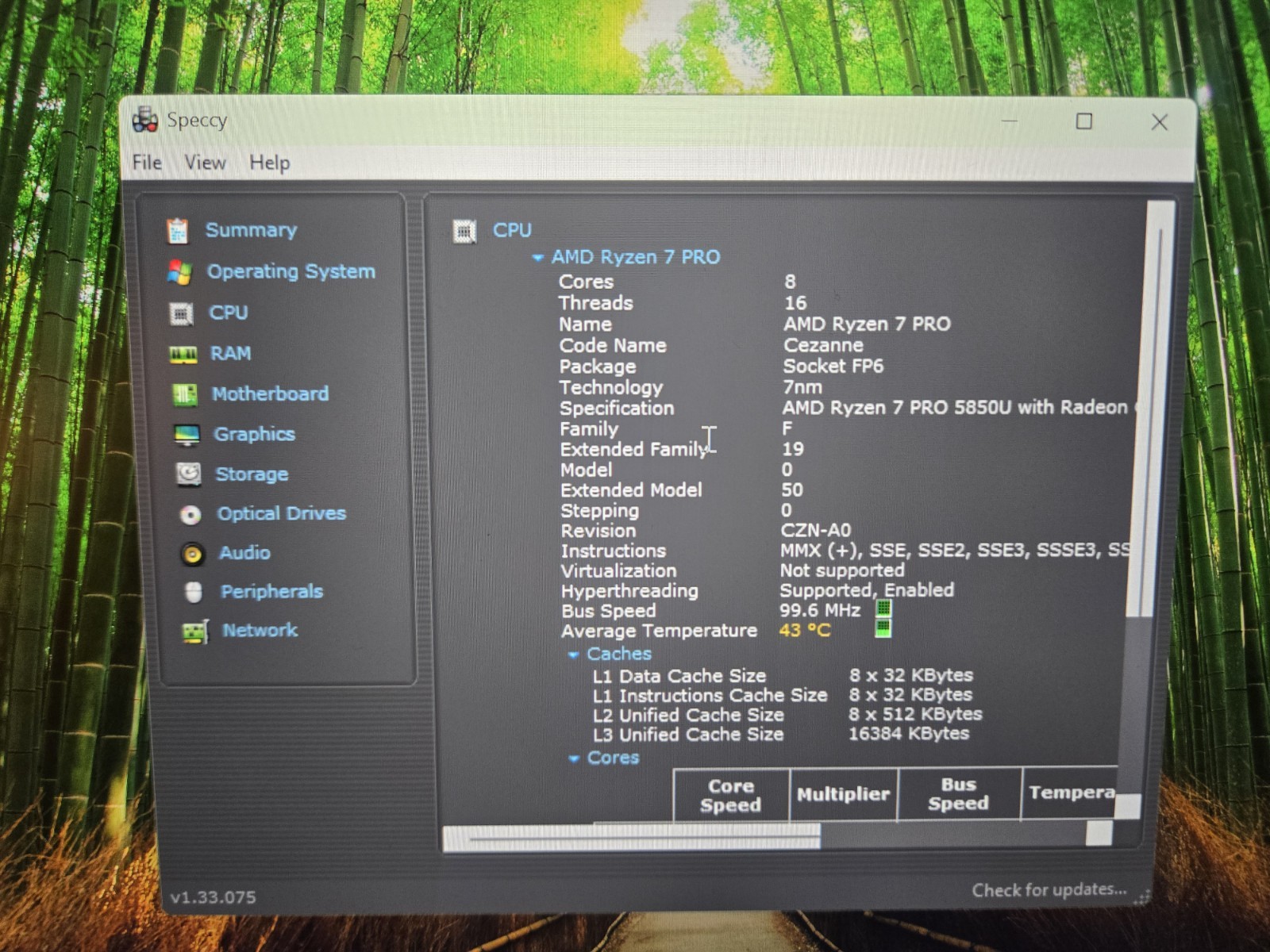
Task: Click the Motherboard icon in sidebar
Action: click(x=185, y=394)
